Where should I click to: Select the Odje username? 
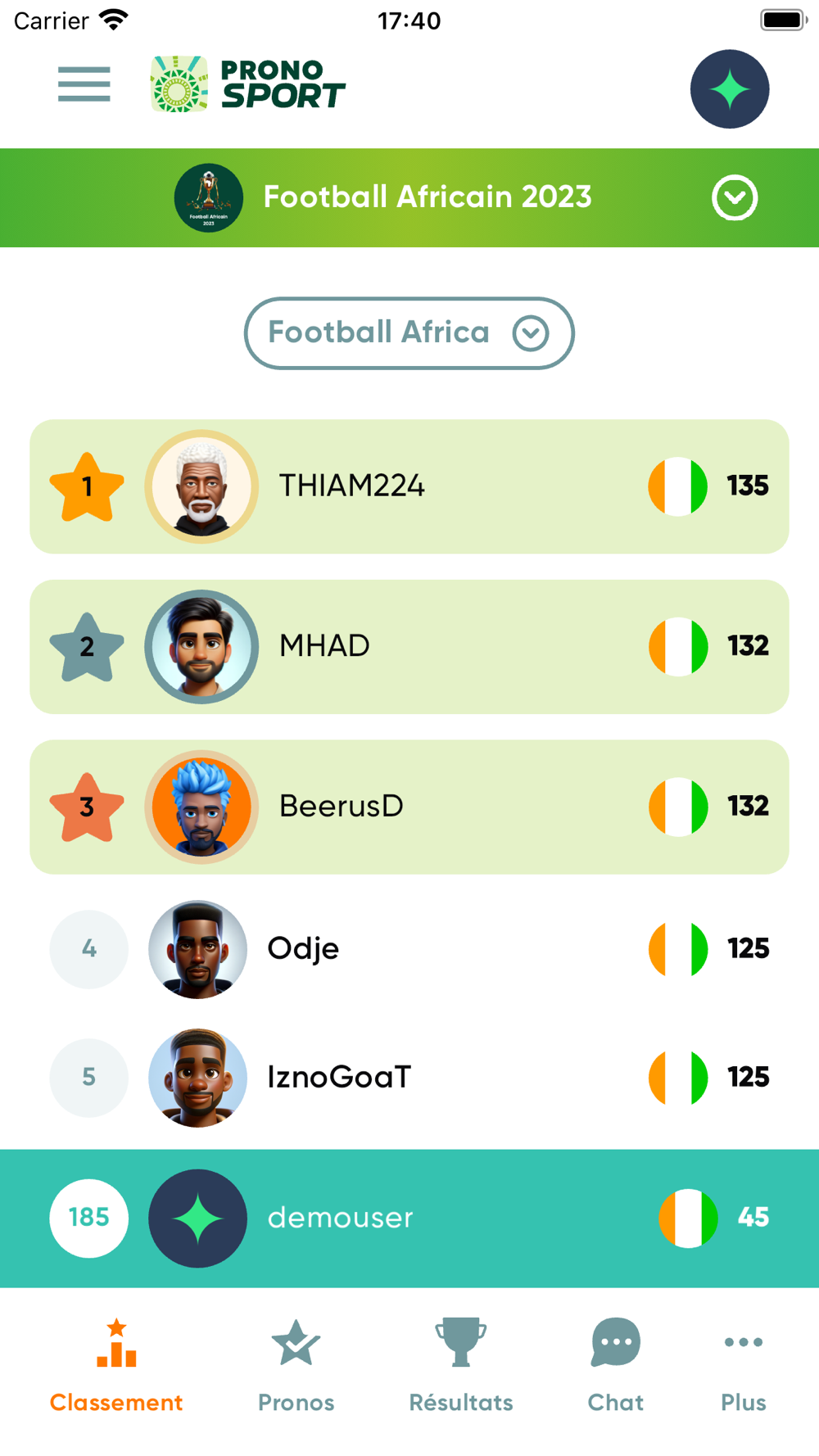(303, 948)
